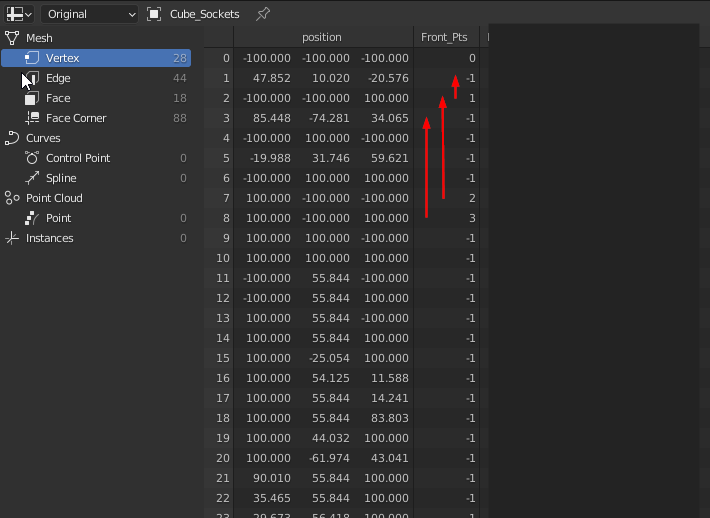Image resolution: width=710 pixels, height=518 pixels.
Task: Click the Spline domain icon
Action: coord(32,178)
